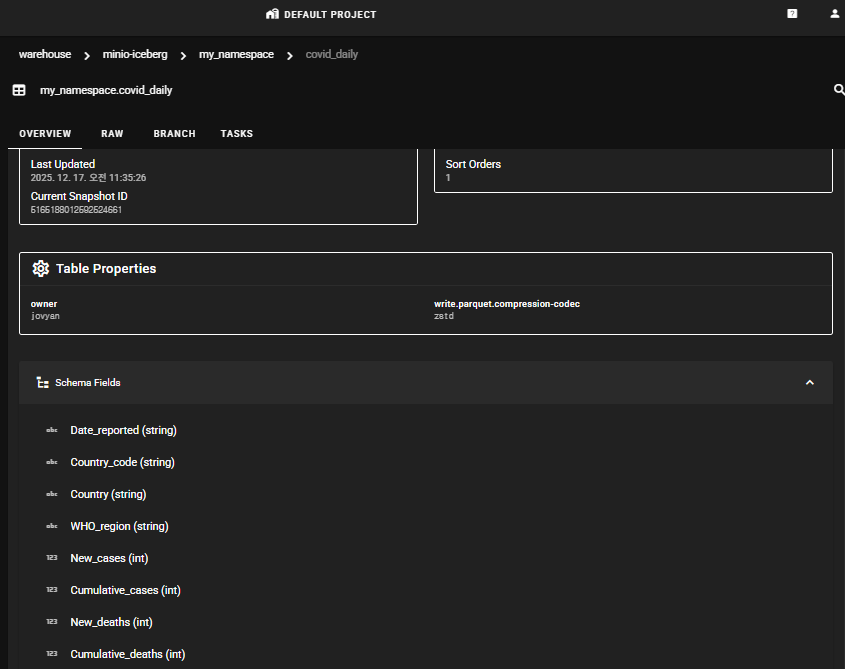Click the int type icon for New_cases

[52, 558]
